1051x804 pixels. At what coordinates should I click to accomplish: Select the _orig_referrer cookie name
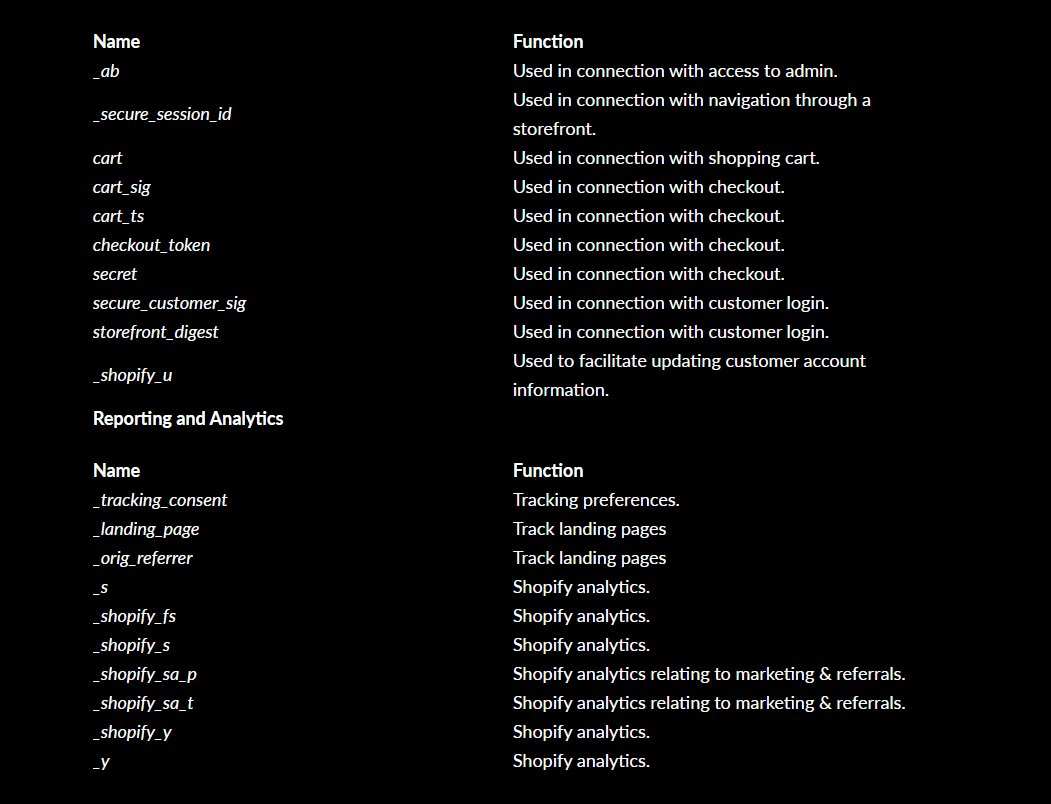click(x=142, y=558)
